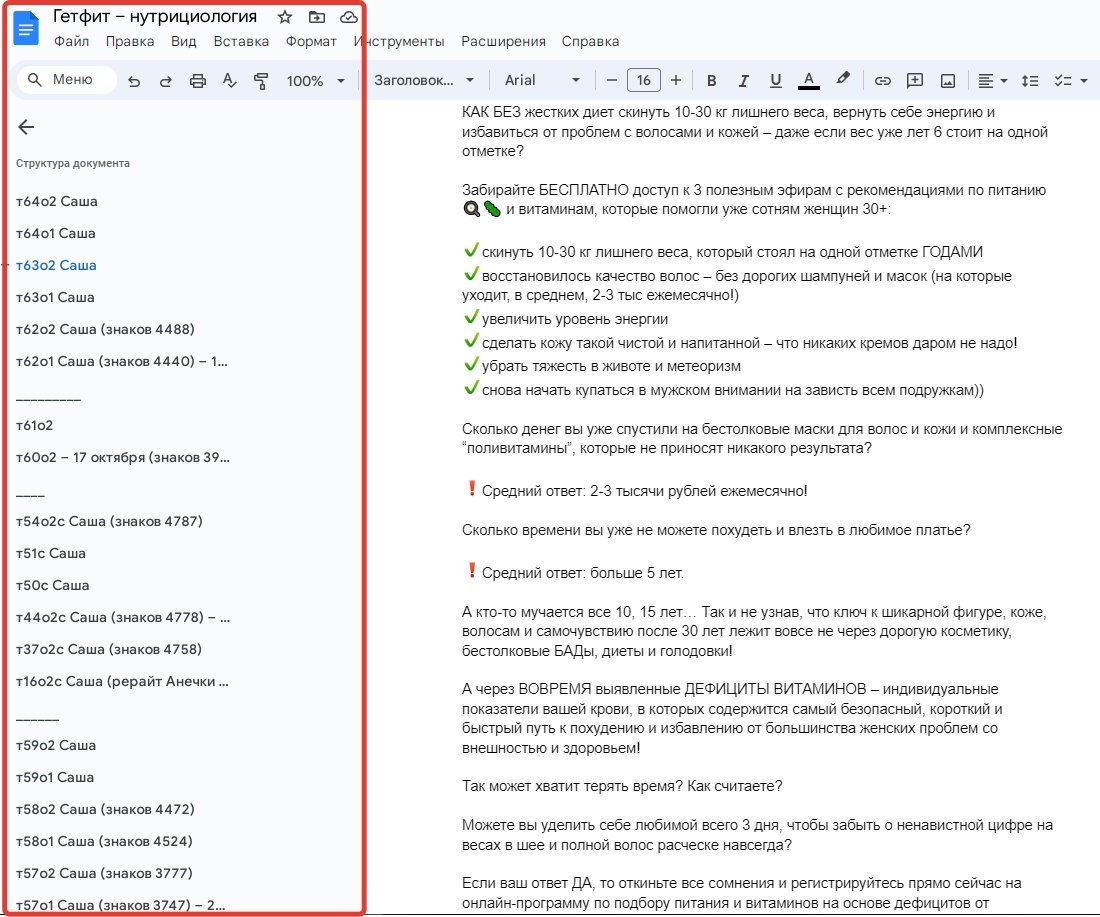Open the Заголовок paragraph style dropdown
The height and width of the screenshot is (917, 1100).
[x=424, y=81]
